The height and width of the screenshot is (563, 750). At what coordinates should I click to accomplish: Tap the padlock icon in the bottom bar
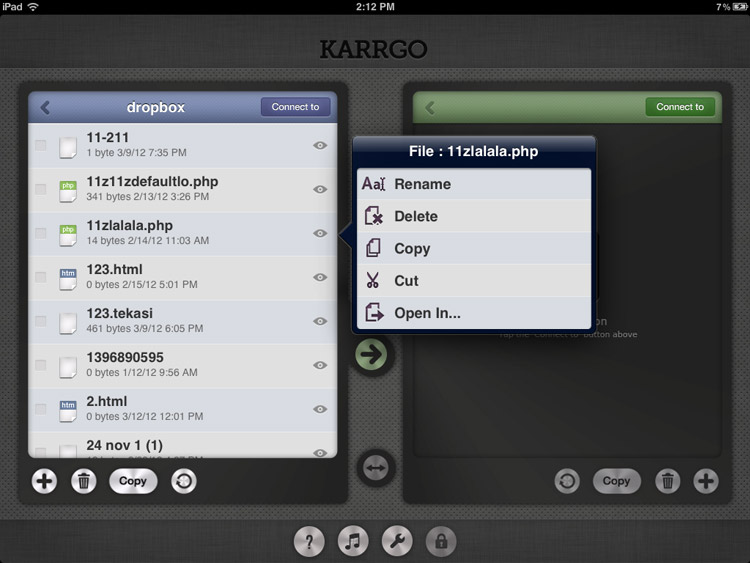[x=441, y=541]
